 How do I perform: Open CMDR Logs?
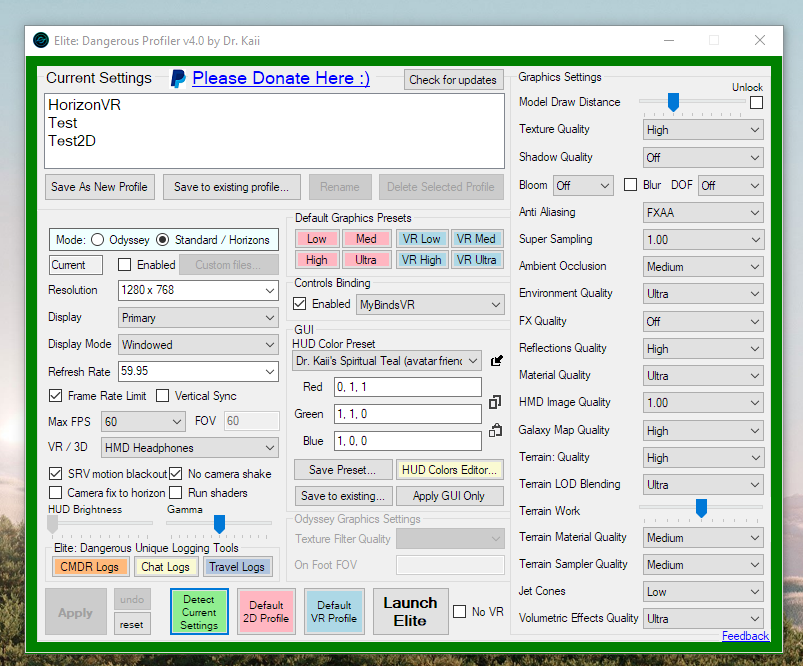[90, 567]
